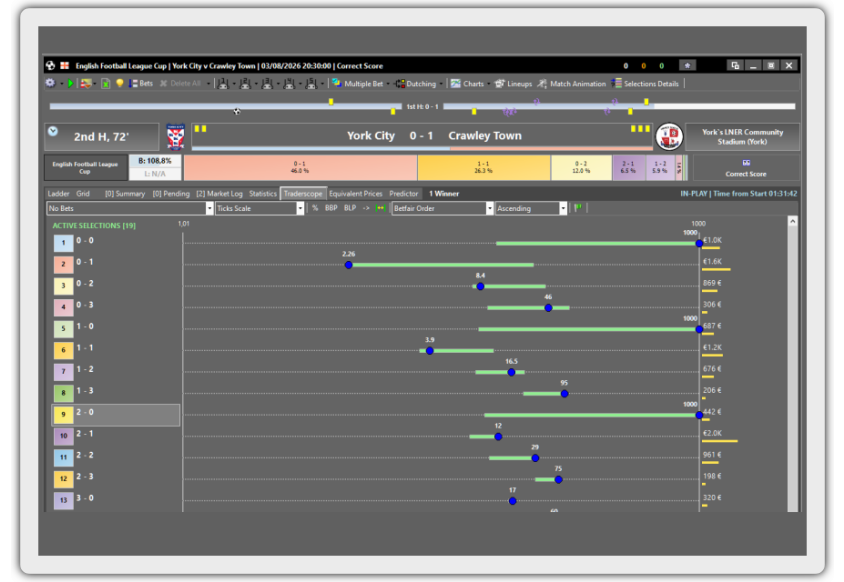Click the green flag icon
The image size is (844, 582).
(578, 208)
